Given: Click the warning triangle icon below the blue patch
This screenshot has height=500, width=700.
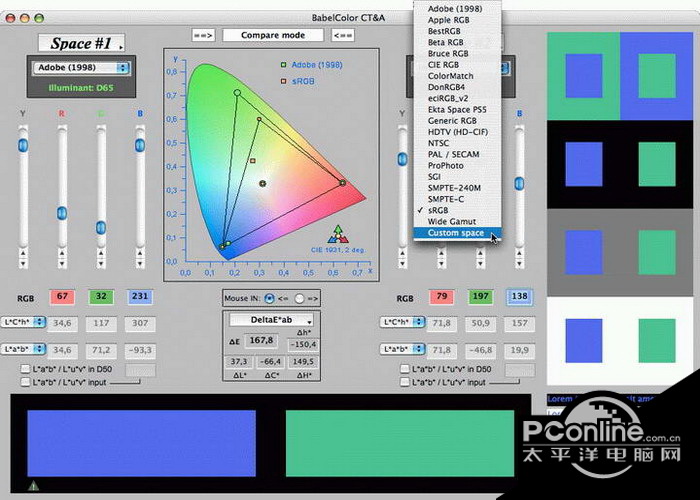Looking at the screenshot, I should (33, 486).
